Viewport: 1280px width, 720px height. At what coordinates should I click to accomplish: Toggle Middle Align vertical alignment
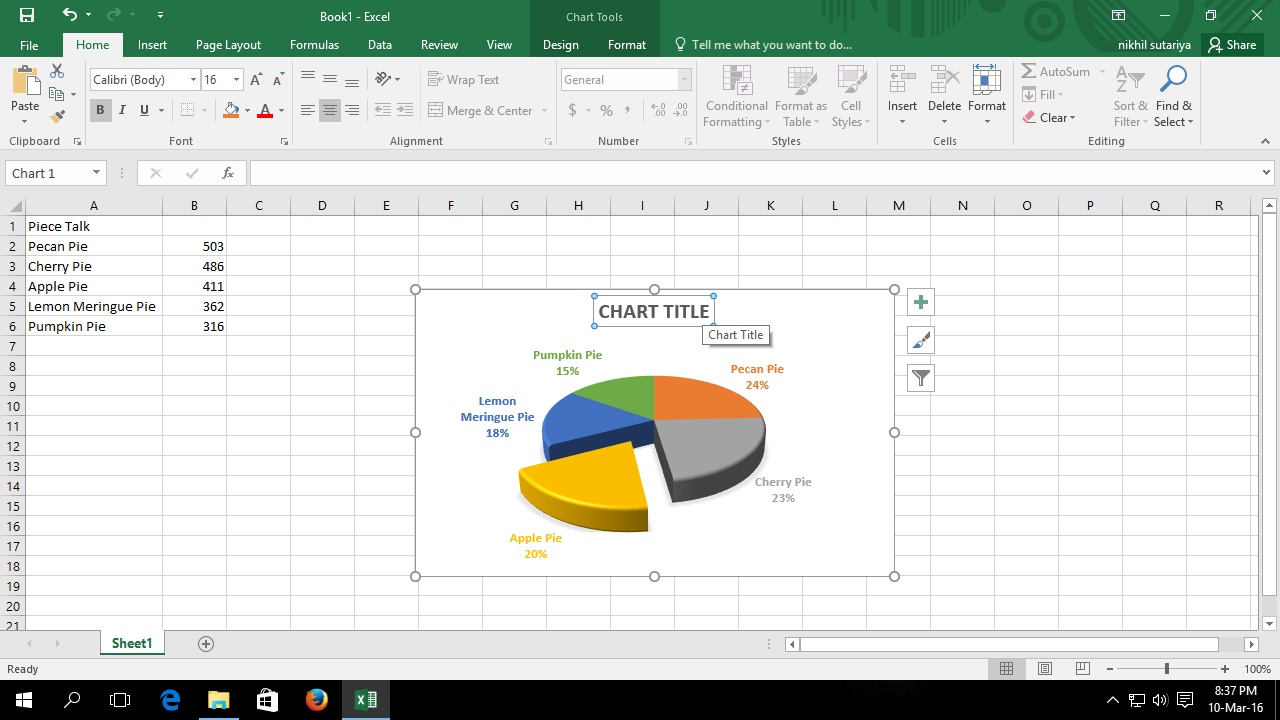(x=330, y=79)
